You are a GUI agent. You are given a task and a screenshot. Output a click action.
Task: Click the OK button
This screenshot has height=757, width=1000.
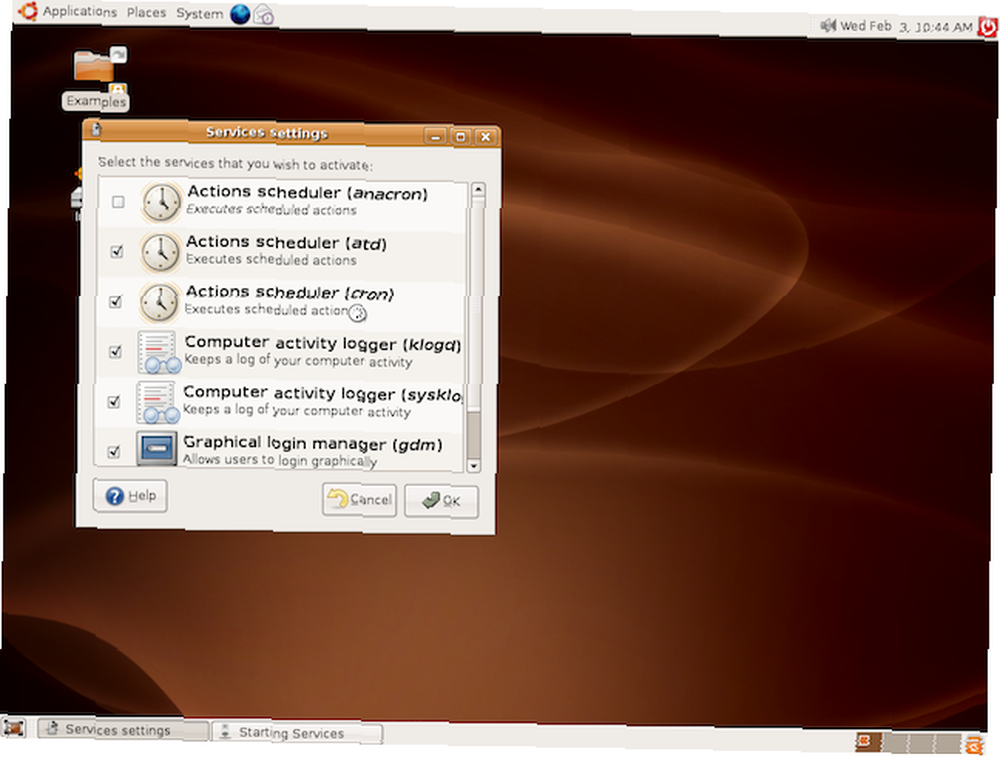point(441,501)
